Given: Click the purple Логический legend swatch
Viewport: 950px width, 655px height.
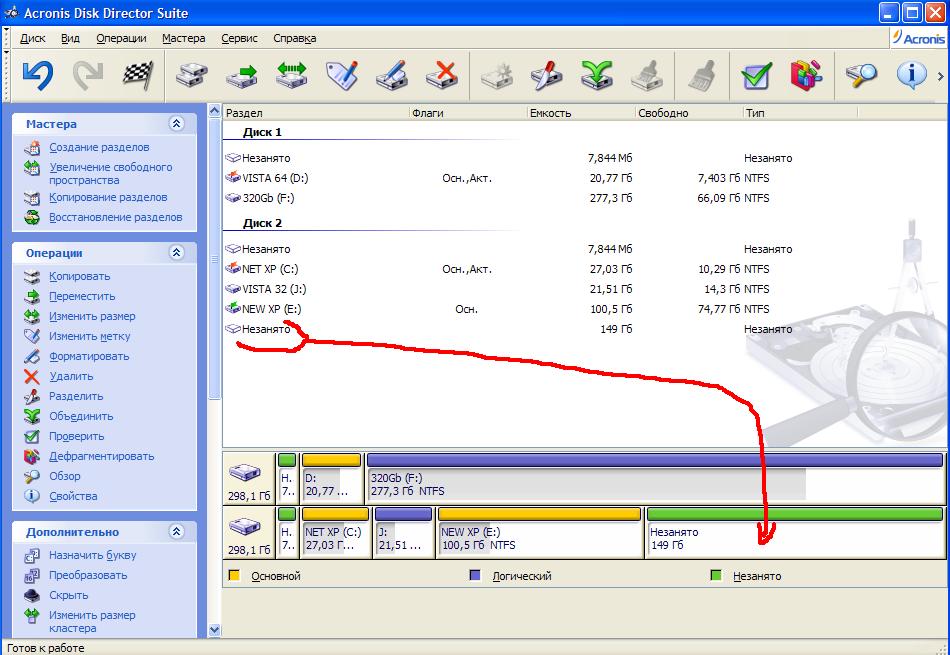Looking at the screenshot, I should click(475, 576).
